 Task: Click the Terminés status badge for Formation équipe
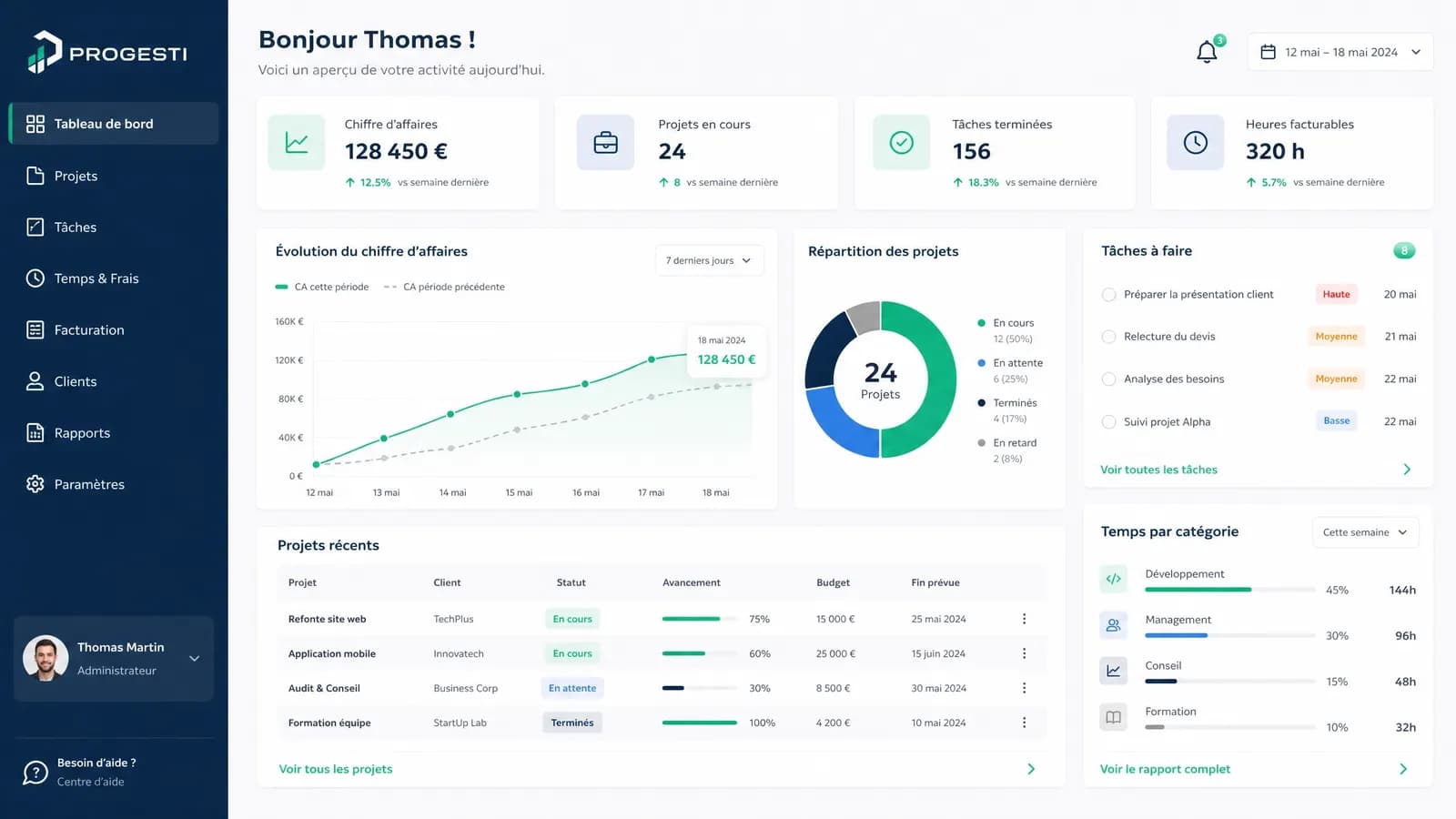point(572,723)
